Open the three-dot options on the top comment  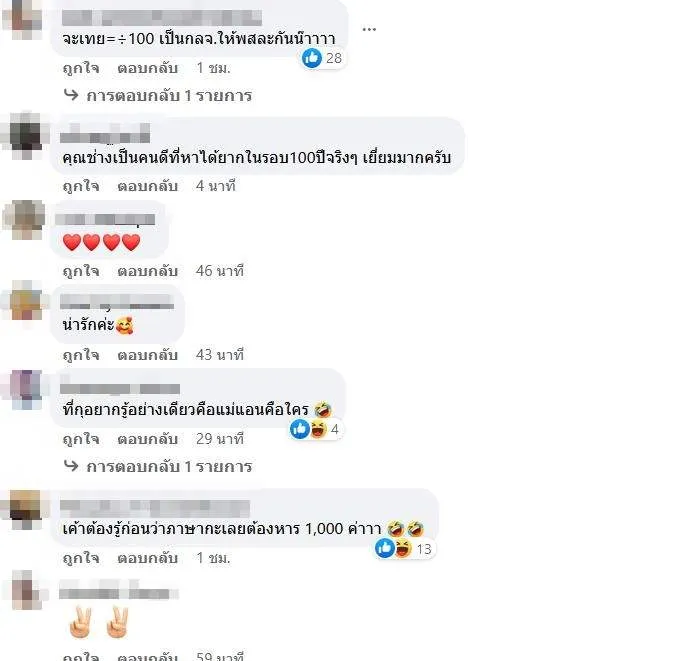coord(369,29)
